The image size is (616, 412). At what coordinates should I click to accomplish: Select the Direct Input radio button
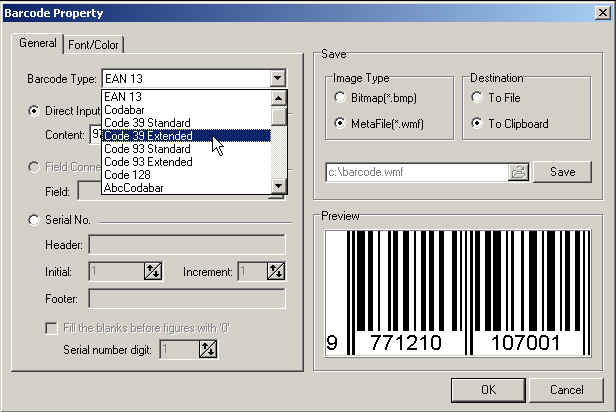34,111
